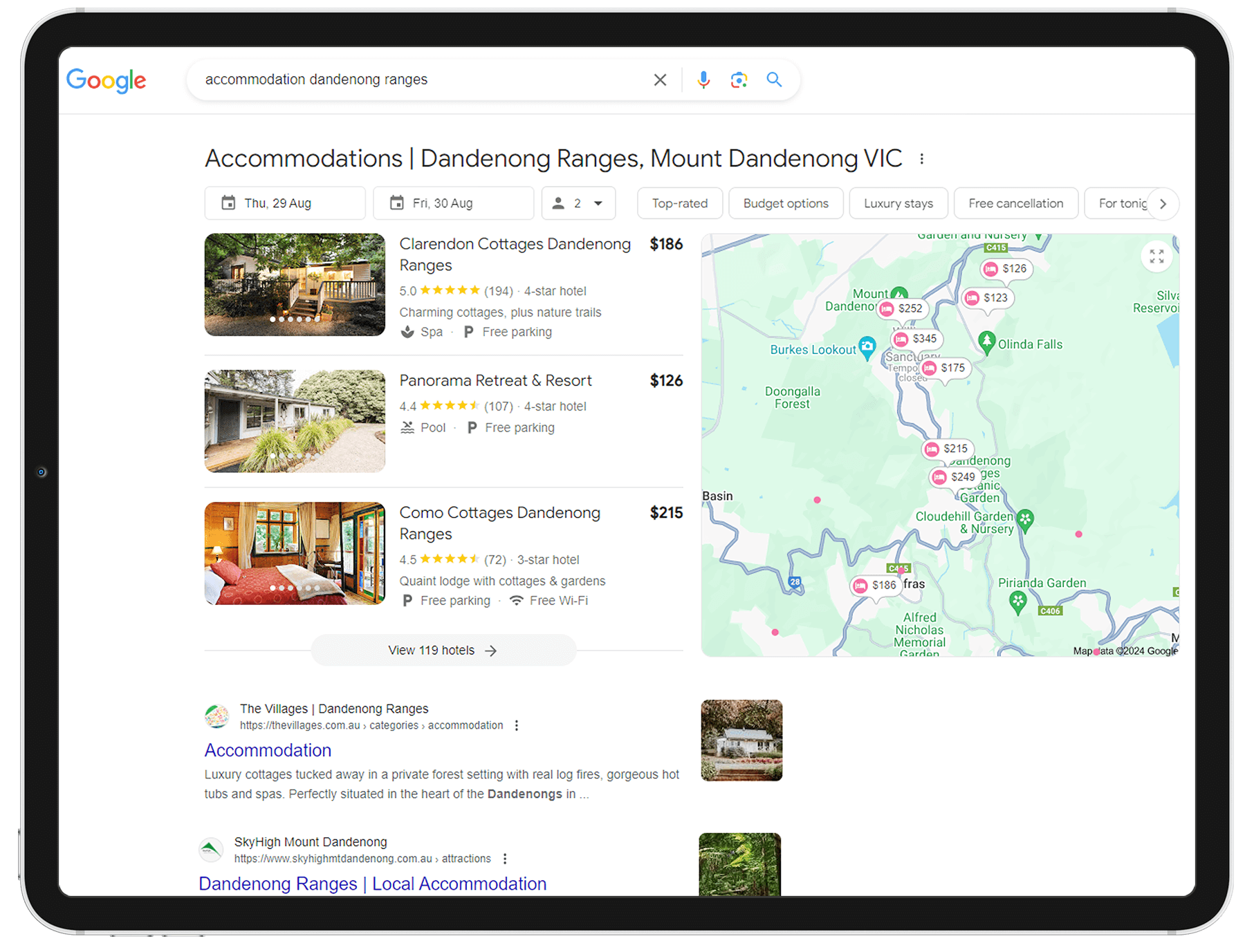This screenshot has width=1245, height=952.
Task: Open the Google logo homepage
Action: point(106,80)
